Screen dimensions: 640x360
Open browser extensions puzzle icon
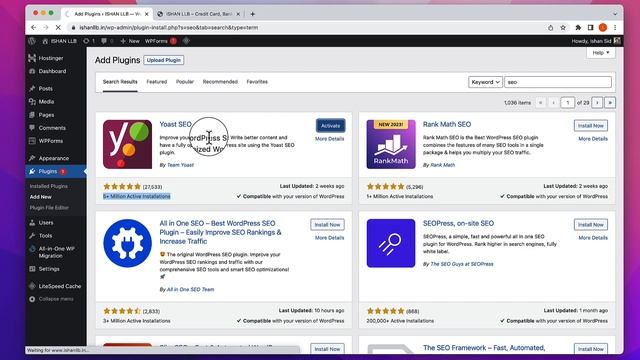point(578,28)
